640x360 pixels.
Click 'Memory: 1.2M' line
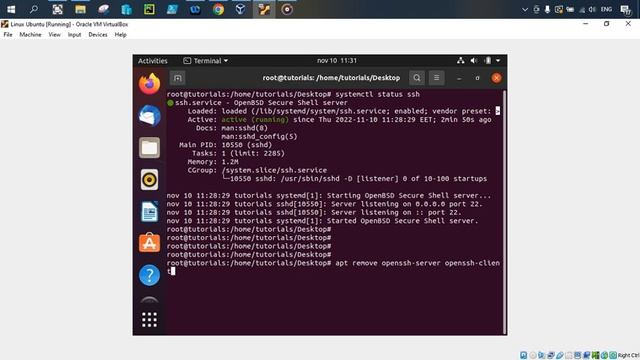coord(213,162)
